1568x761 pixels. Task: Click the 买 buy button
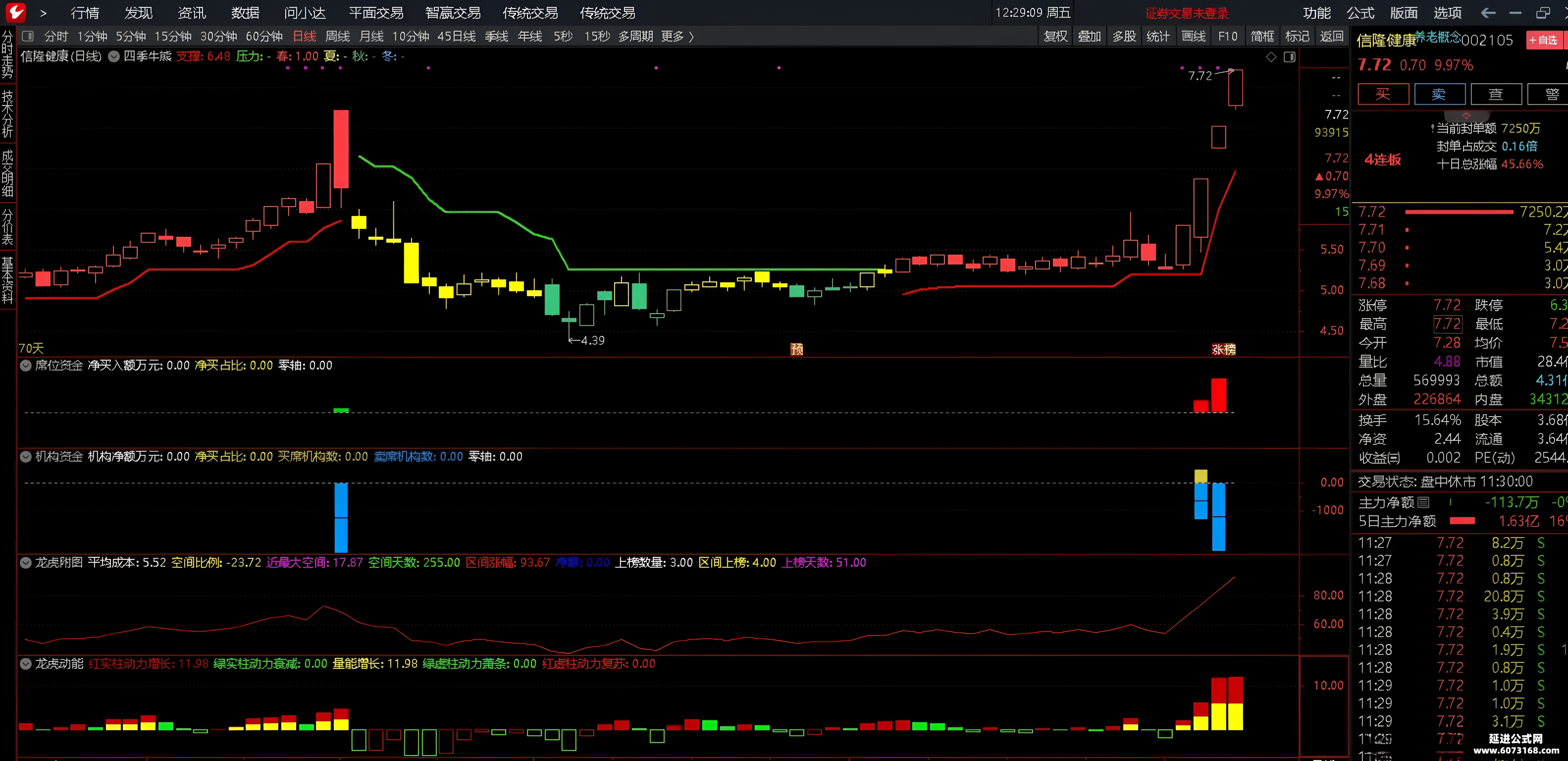1383,94
